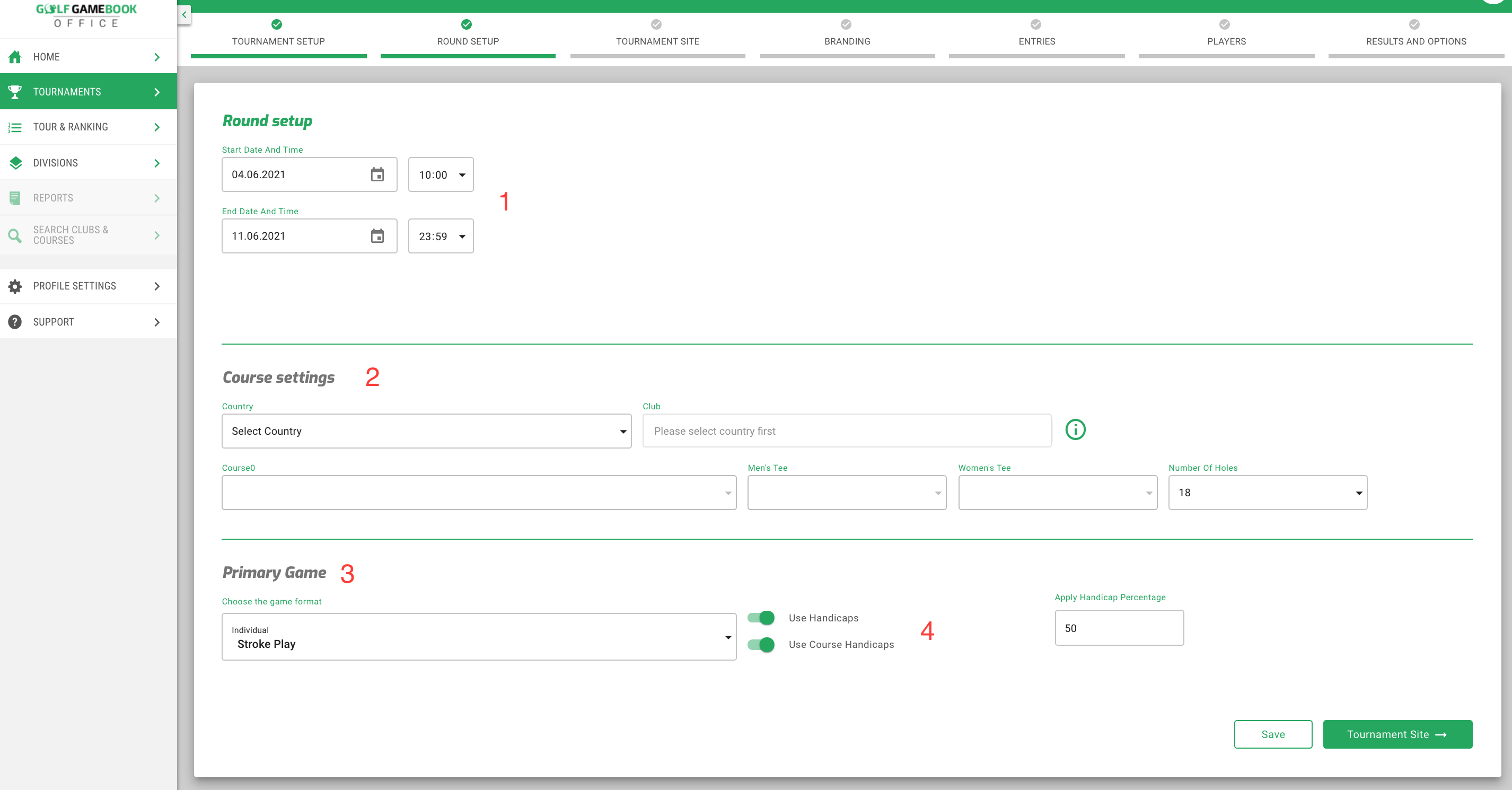Viewport: 1512px width, 790px height.
Task: Click the Tournaments trophy icon
Action: click(x=15, y=92)
